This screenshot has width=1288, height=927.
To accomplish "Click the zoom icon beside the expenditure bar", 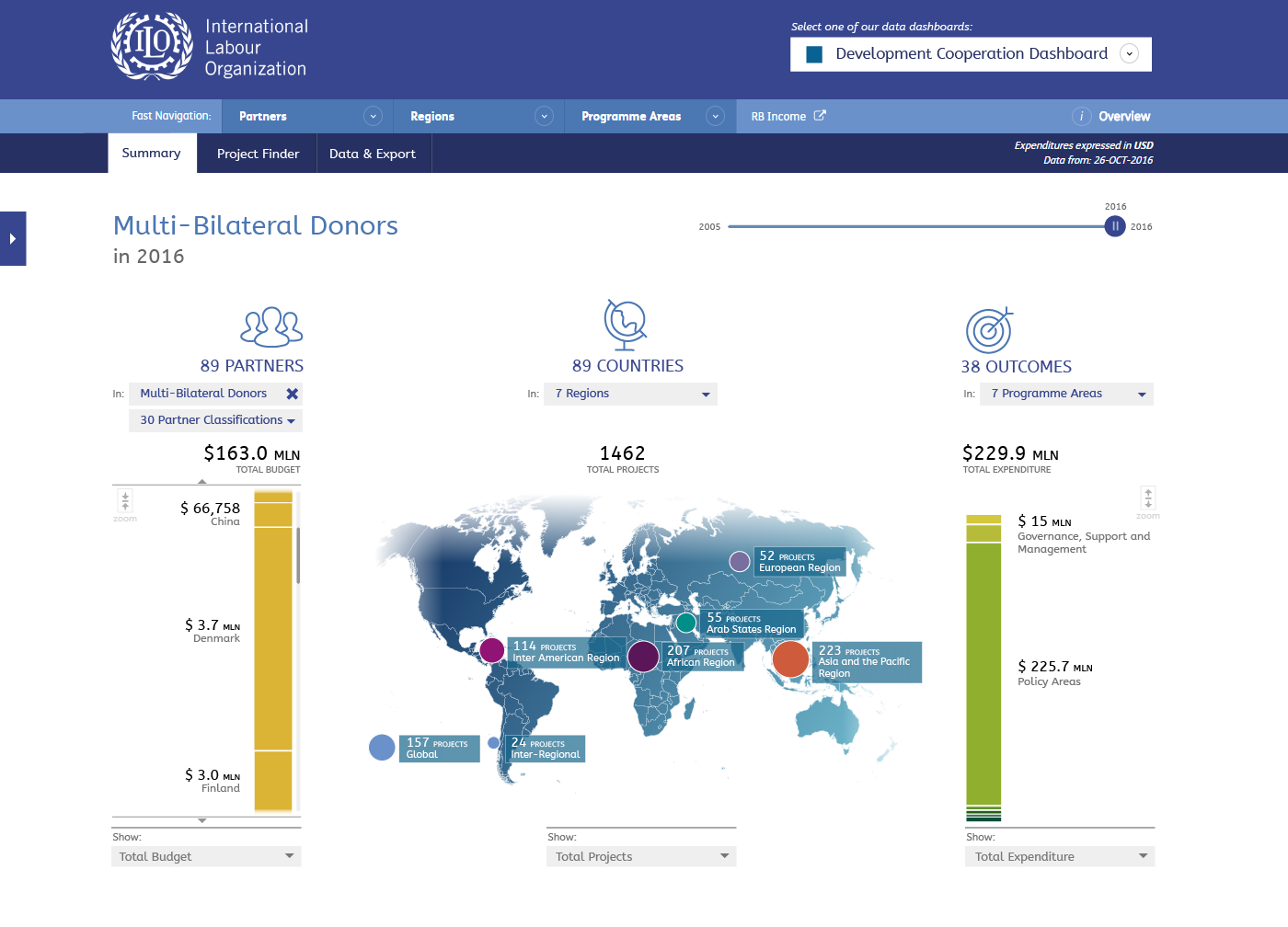I will [1148, 498].
